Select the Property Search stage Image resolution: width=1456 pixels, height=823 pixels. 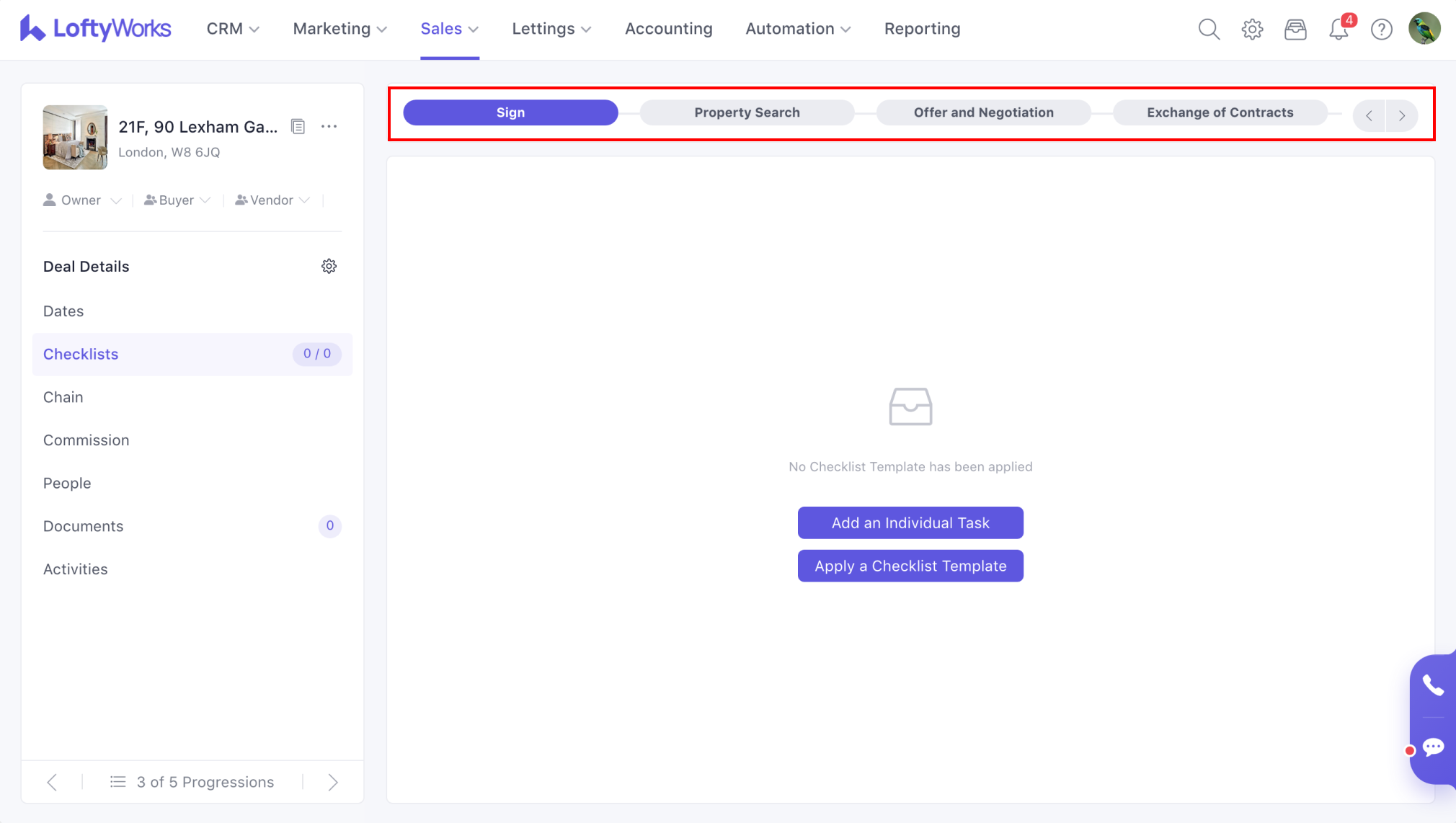click(x=747, y=112)
